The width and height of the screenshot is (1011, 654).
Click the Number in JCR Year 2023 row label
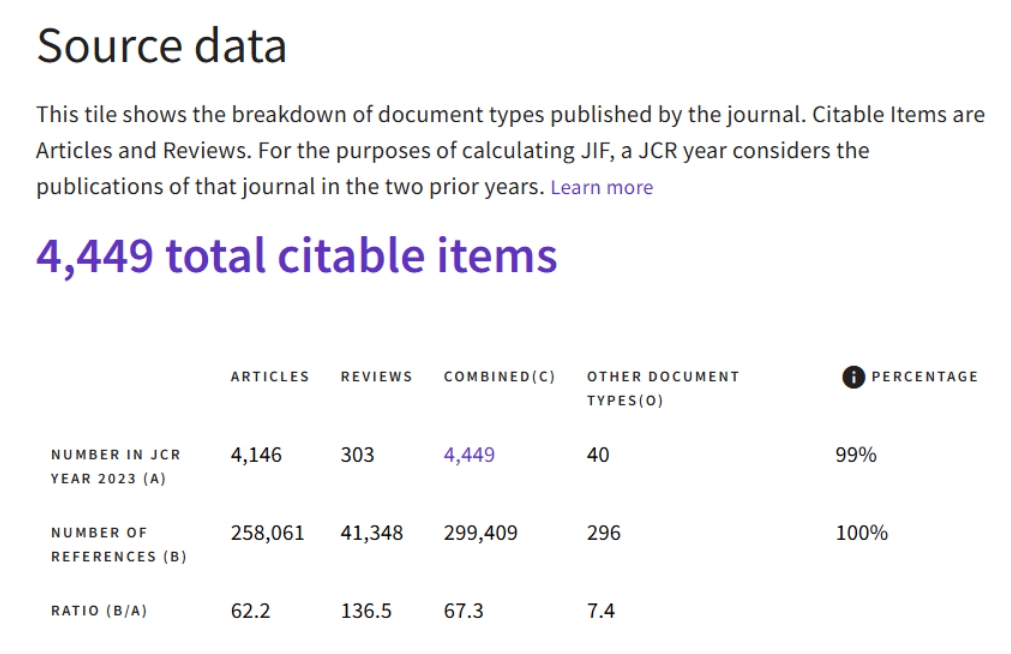coord(115,466)
